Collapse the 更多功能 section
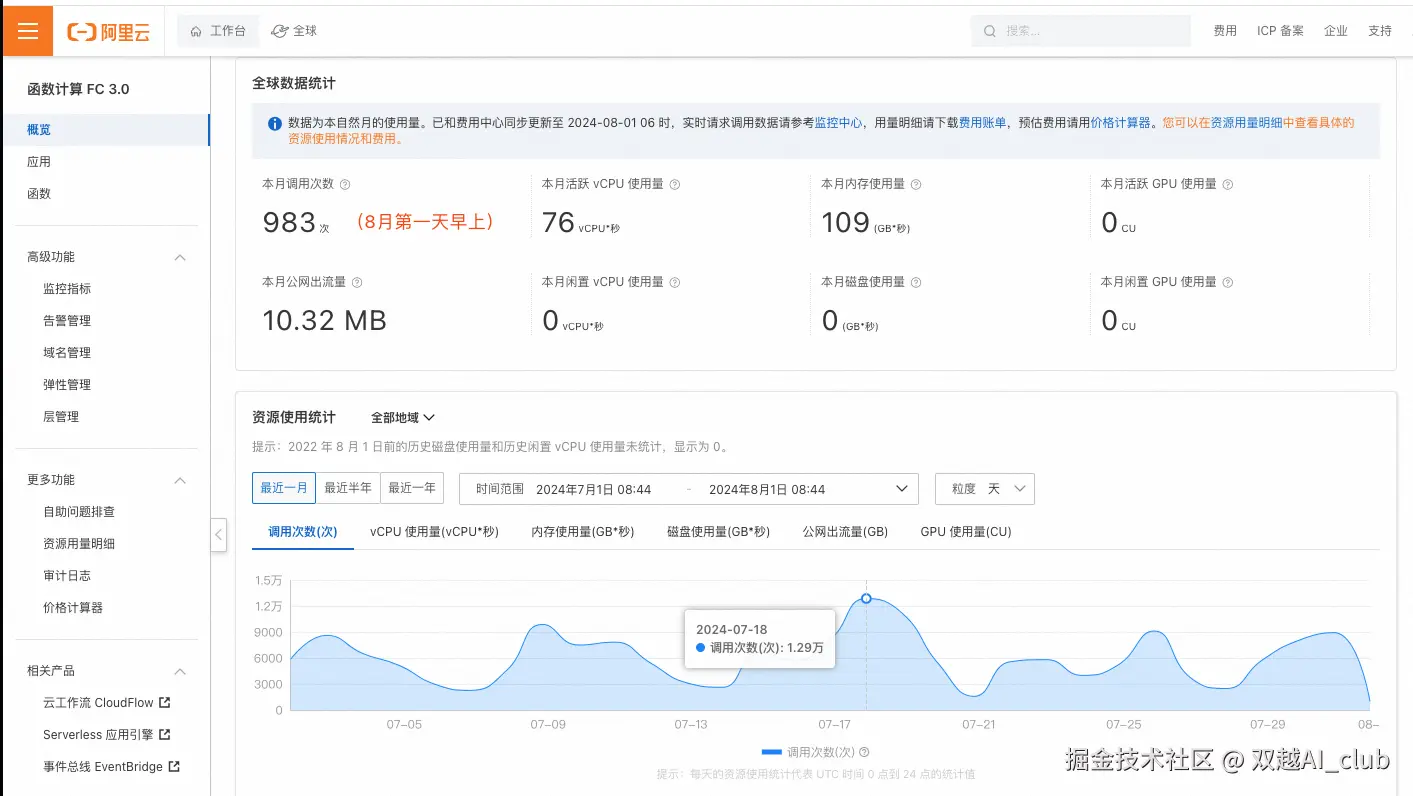This screenshot has width=1413, height=796. (180, 480)
